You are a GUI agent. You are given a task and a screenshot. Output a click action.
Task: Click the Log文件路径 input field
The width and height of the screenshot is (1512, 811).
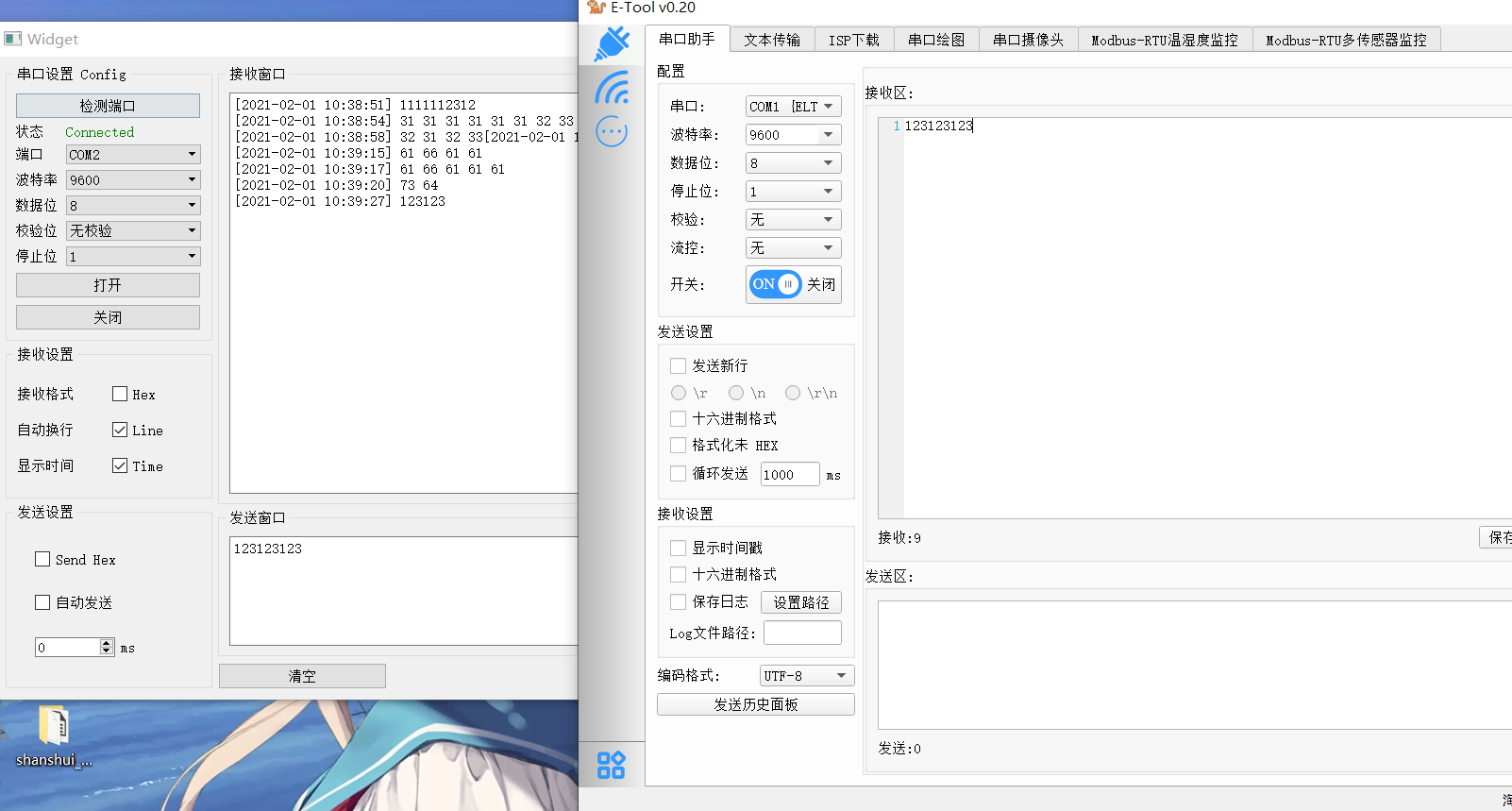pyautogui.click(x=802, y=633)
